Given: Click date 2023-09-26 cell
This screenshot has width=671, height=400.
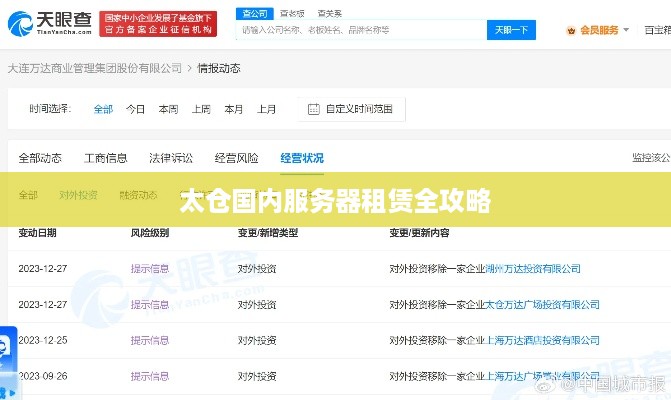Looking at the screenshot, I should tap(43, 376).
